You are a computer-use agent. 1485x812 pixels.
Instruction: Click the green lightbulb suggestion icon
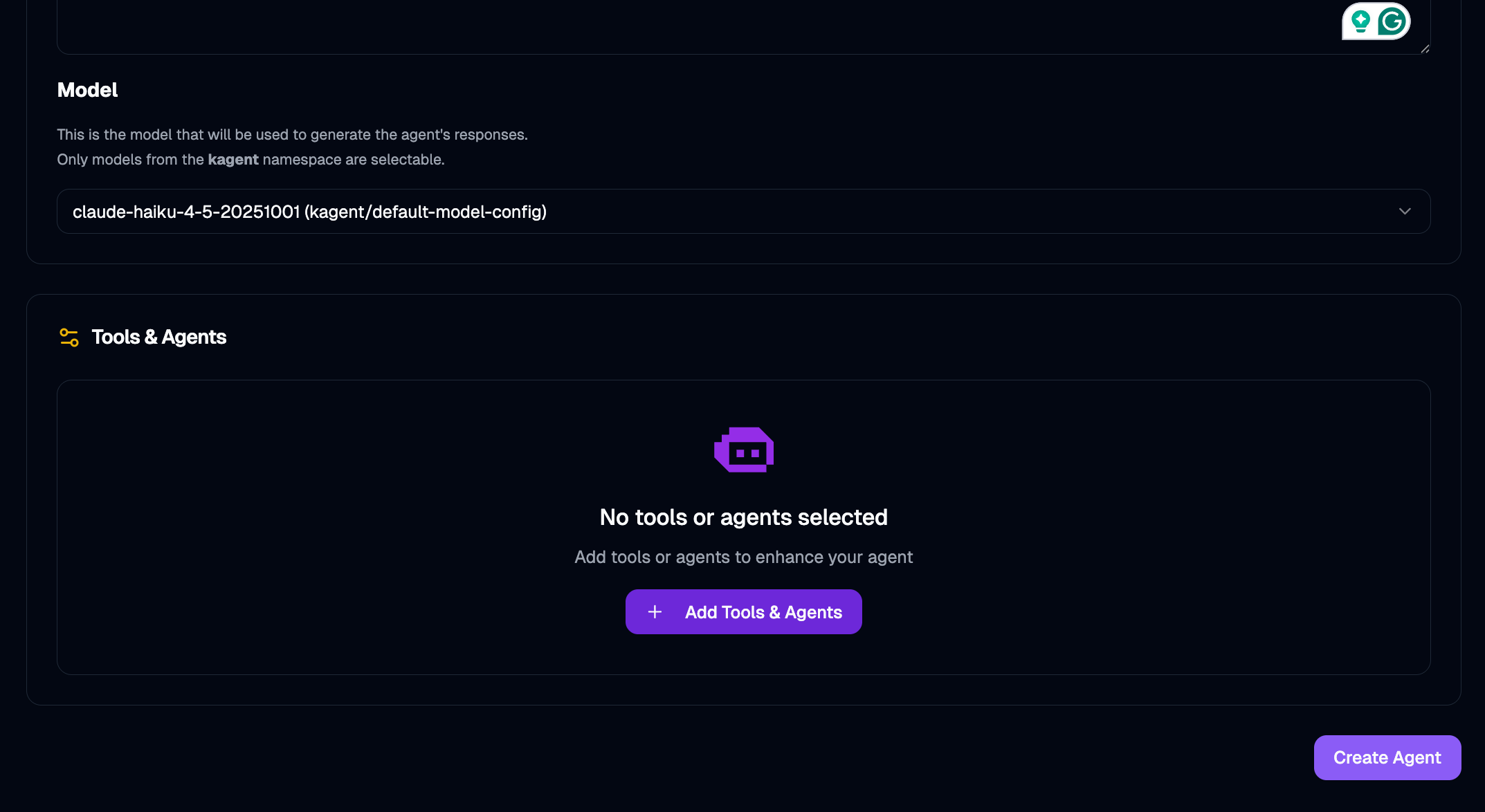pos(1360,21)
